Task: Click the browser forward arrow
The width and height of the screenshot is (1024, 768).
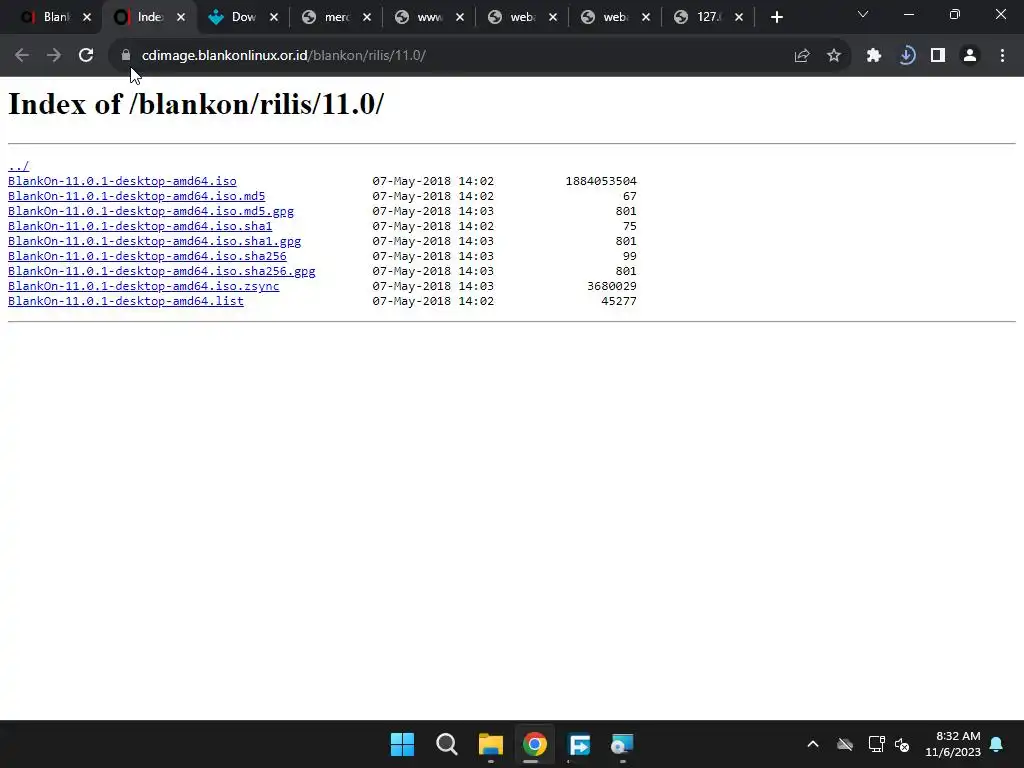Action: point(54,56)
